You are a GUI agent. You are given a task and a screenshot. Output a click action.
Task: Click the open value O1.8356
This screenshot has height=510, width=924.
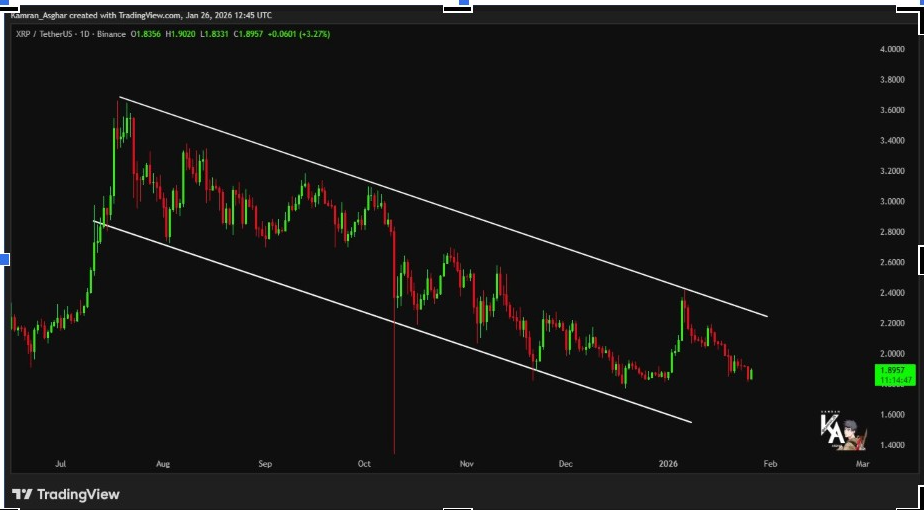point(144,34)
